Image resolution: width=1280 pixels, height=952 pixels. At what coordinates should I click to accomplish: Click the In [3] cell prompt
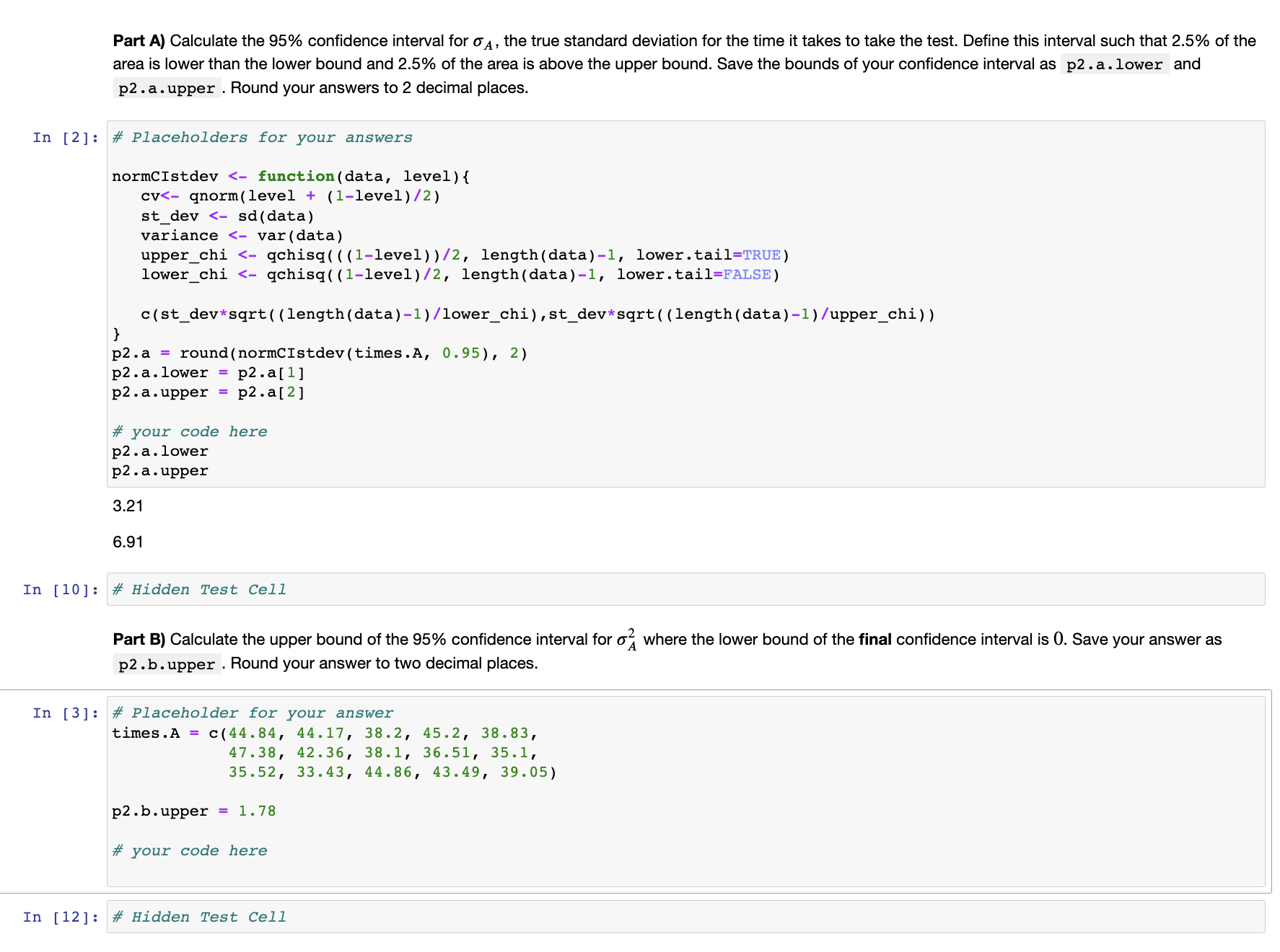63,713
